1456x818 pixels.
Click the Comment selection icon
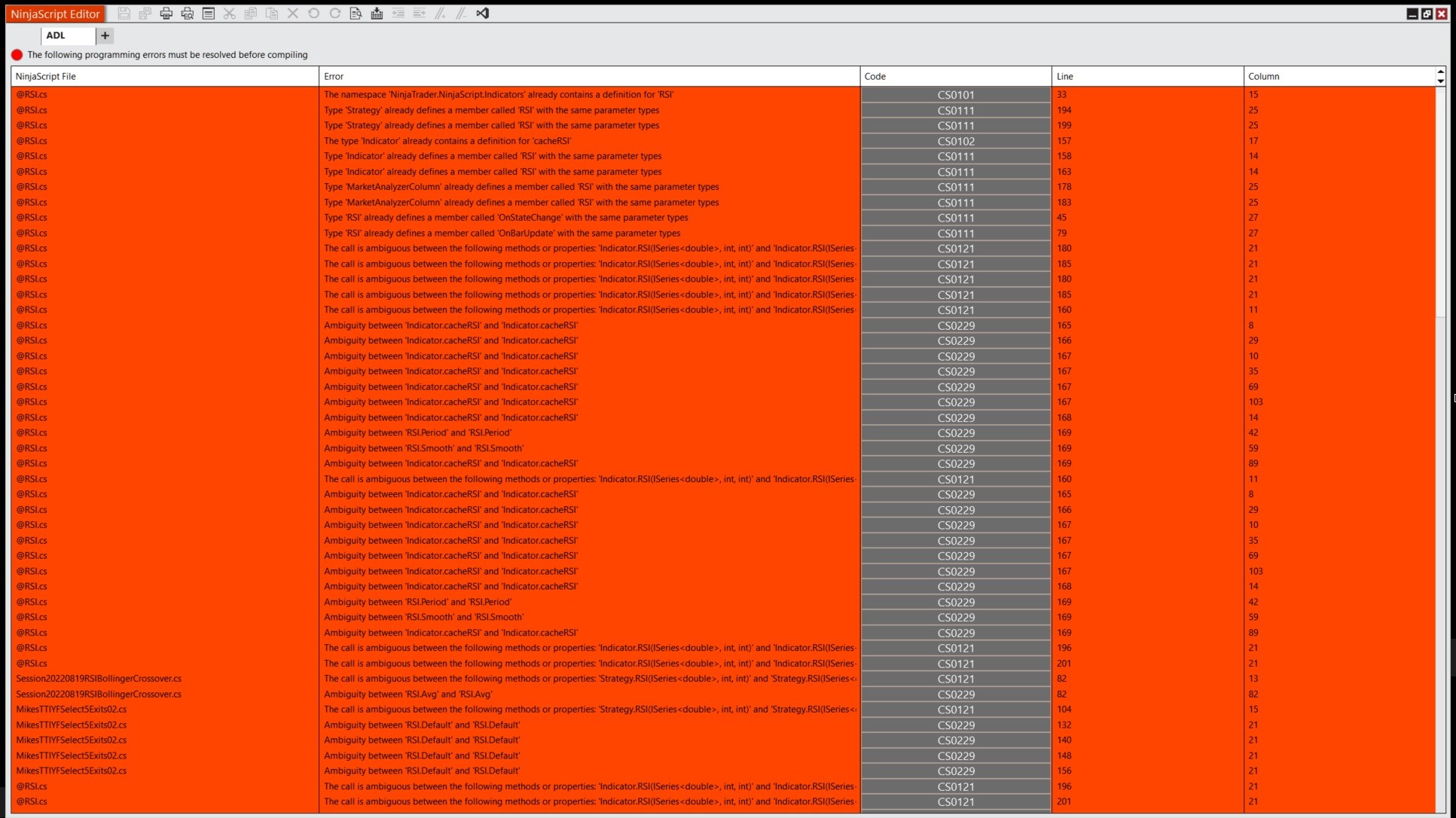tap(441, 14)
